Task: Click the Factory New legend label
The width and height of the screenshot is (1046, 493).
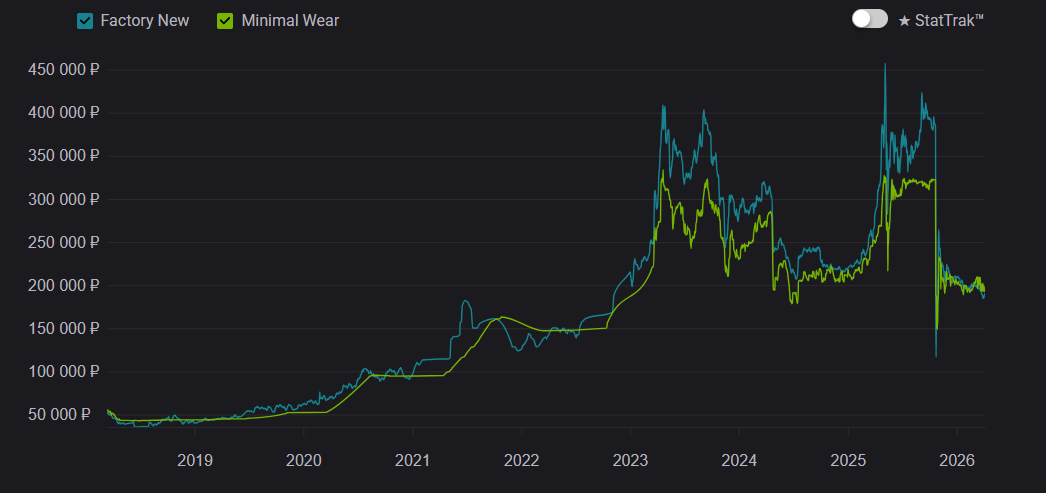Action: [x=145, y=20]
